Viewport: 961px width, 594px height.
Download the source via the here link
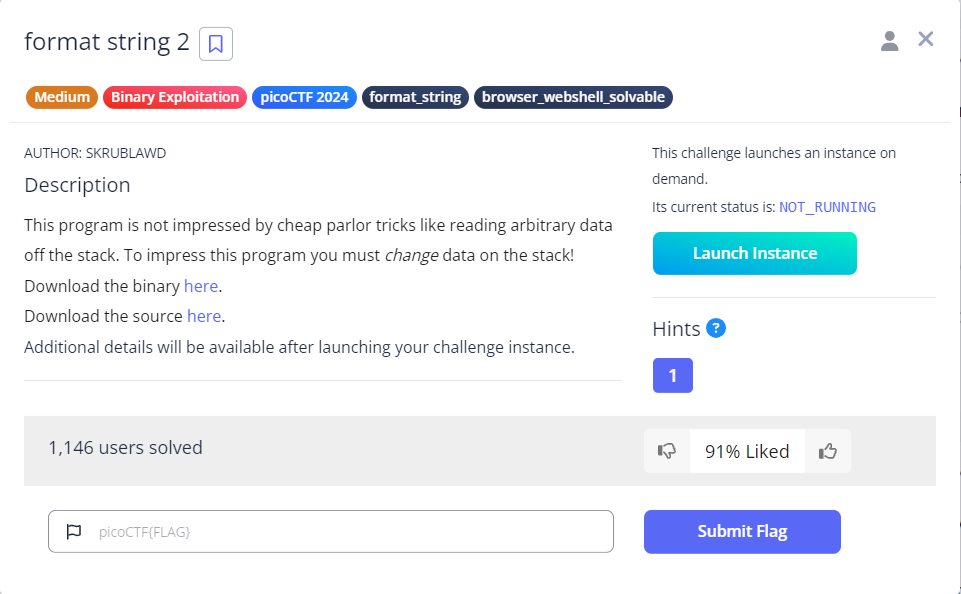(x=204, y=316)
